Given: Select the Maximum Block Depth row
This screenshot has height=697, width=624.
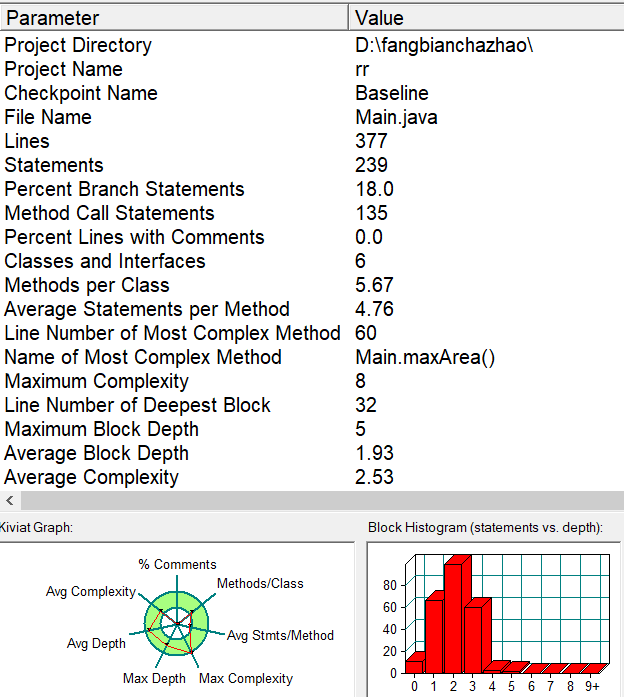Looking at the screenshot, I should point(312,429).
